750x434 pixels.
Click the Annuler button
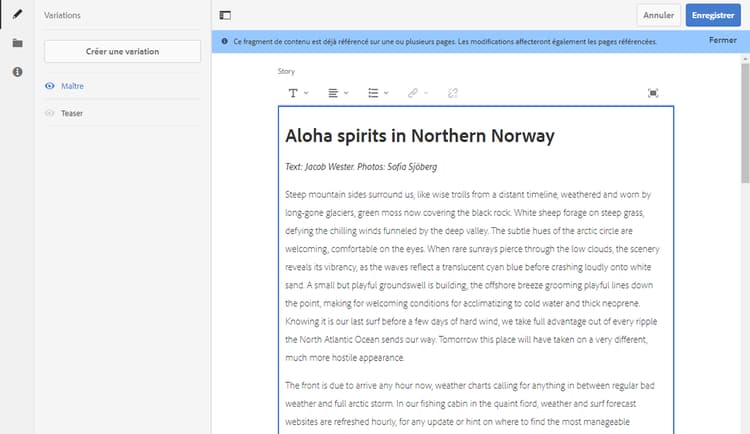659,15
